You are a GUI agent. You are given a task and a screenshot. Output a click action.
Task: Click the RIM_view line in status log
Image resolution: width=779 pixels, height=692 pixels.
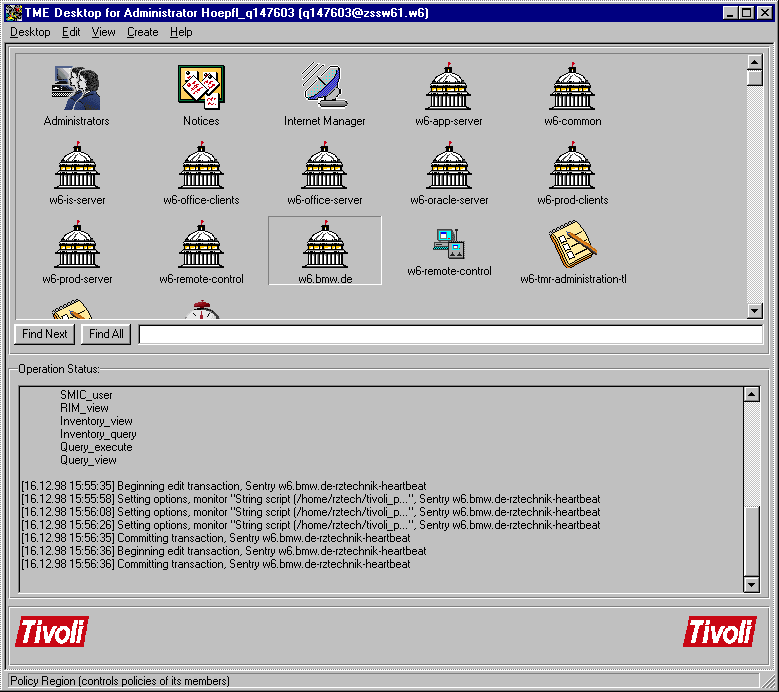(x=84, y=408)
